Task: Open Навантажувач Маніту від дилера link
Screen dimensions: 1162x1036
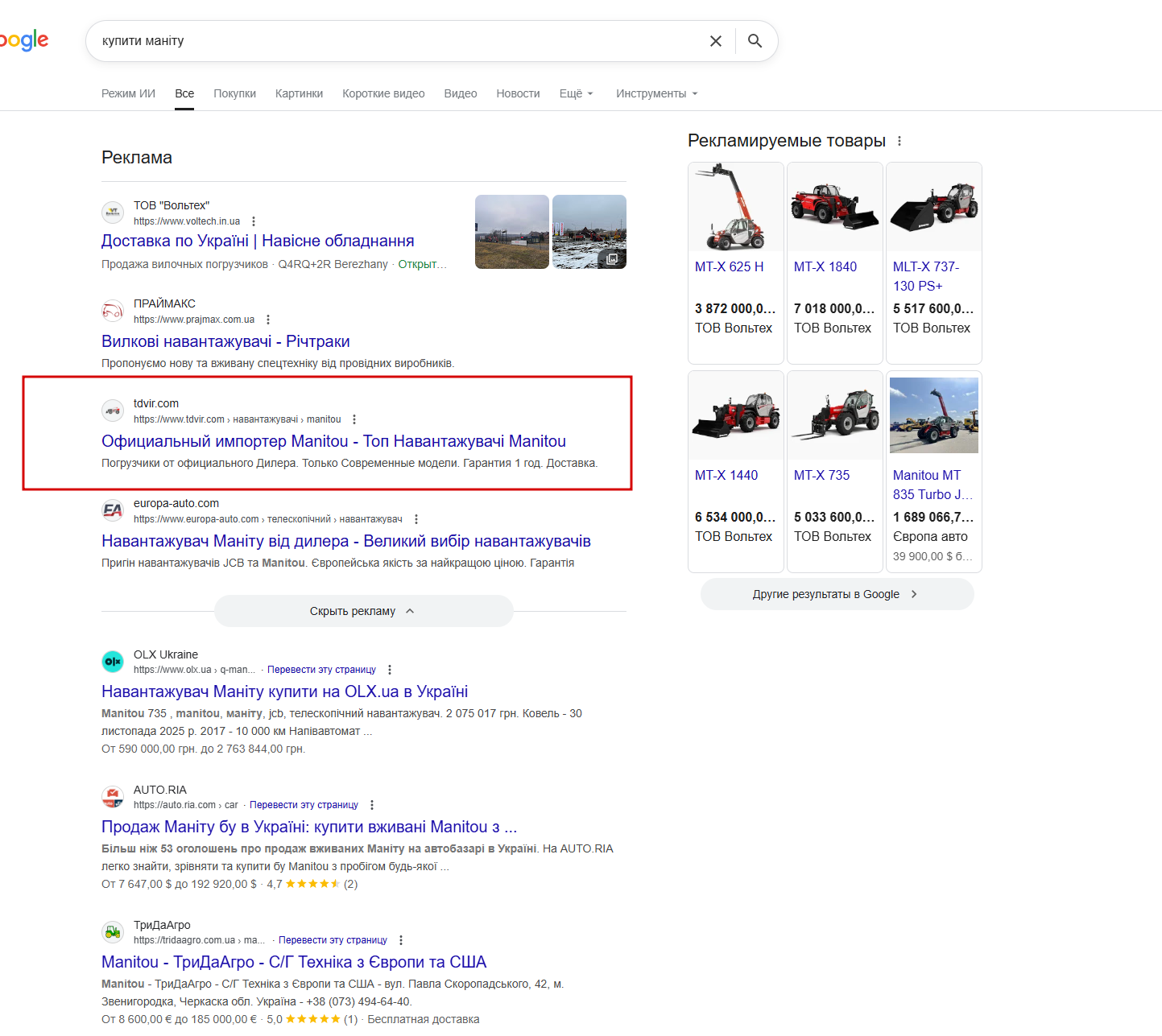Action: point(346,541)
